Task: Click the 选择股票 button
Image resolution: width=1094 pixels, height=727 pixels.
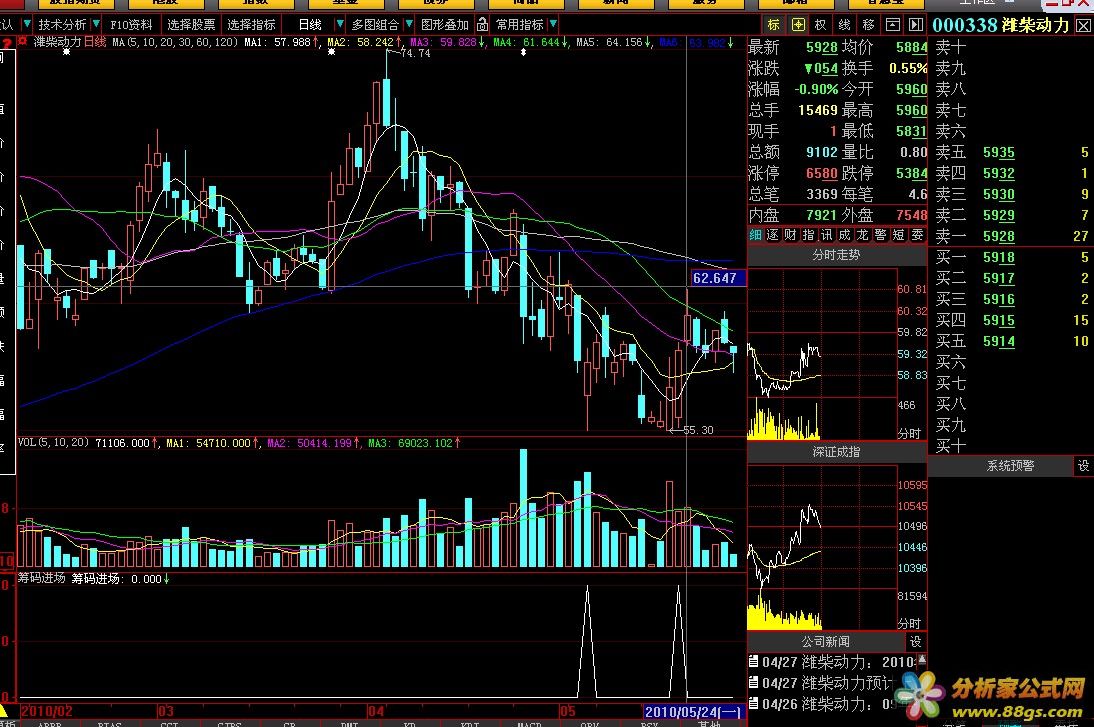Action: pyautogui.click(x=190, y=24)
